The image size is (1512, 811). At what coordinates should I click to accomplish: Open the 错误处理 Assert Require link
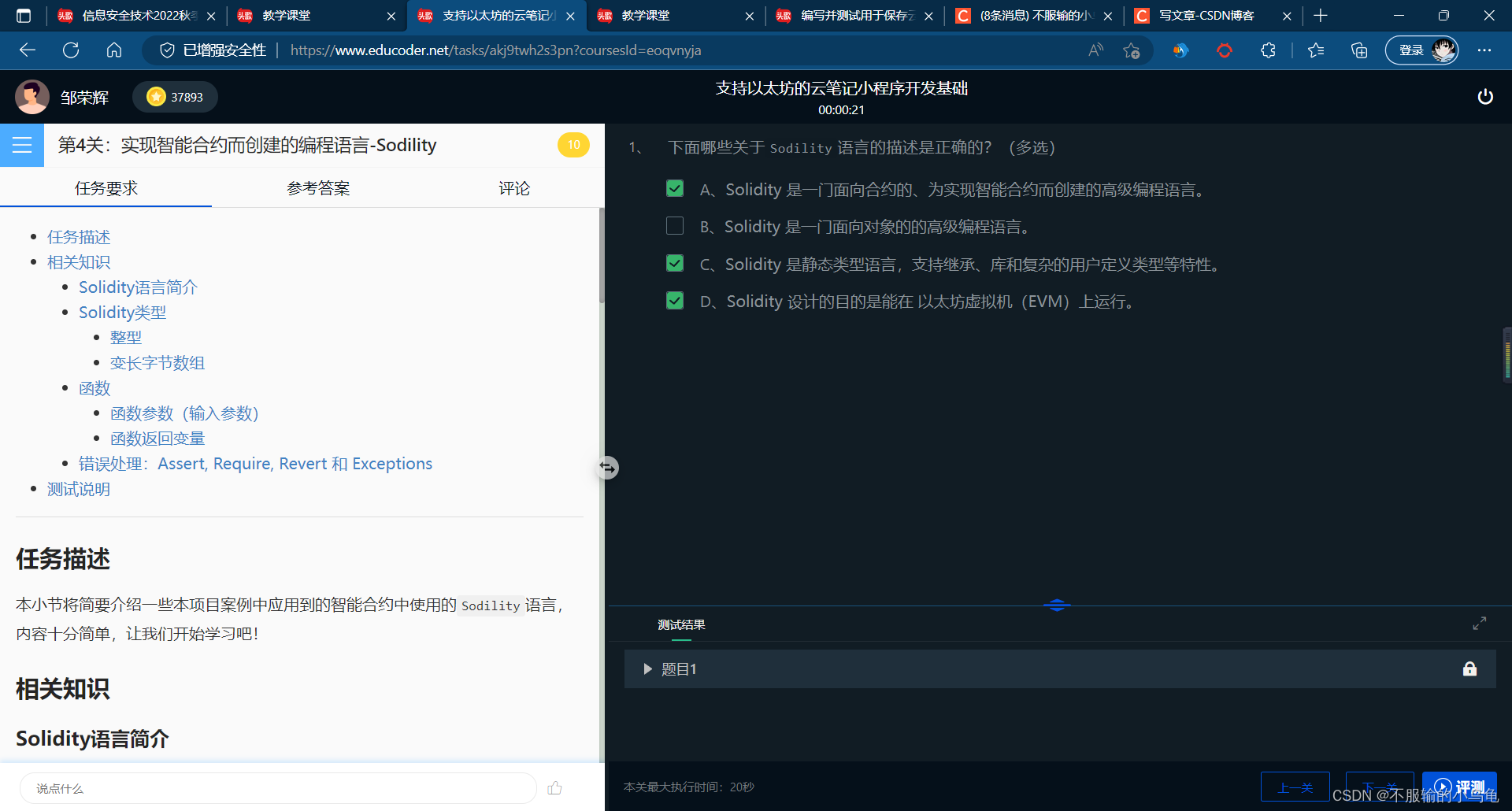[255, 464]
